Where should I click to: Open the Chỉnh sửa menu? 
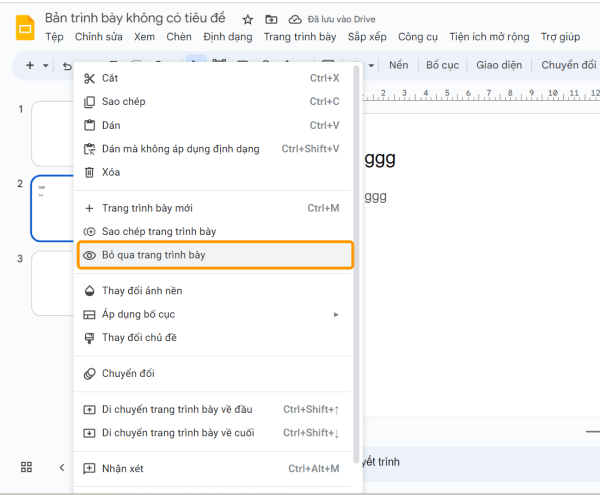point(99,37)
